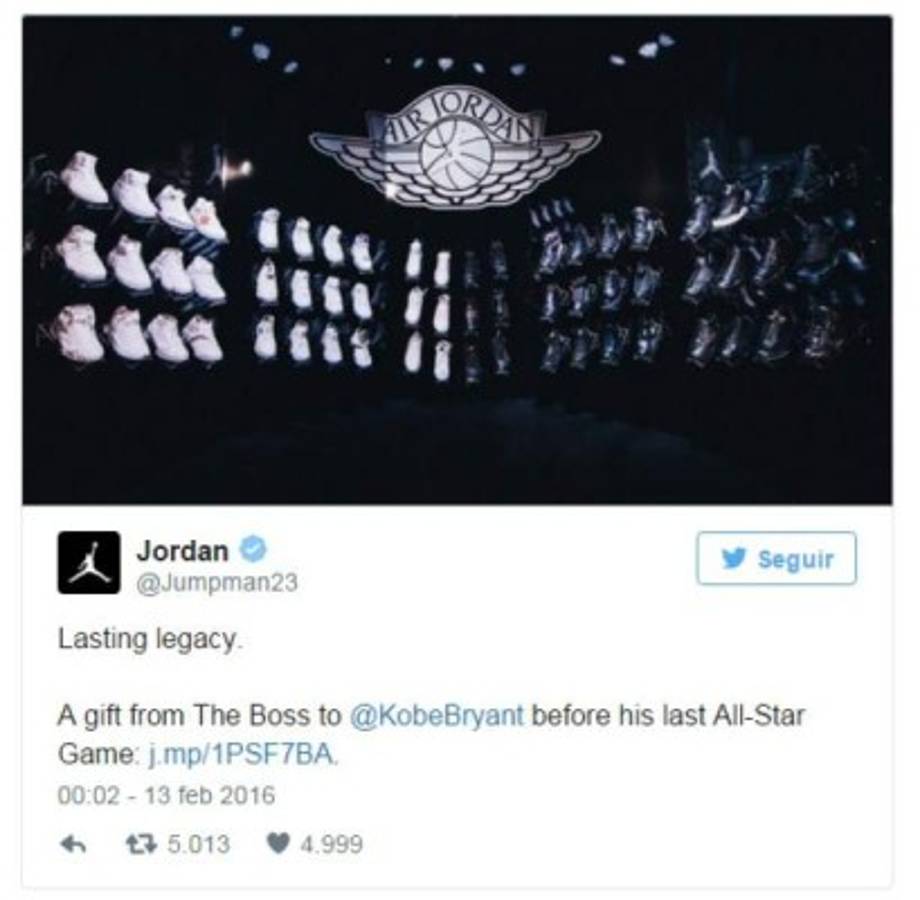Screen dimensions: 920x900
Task: Click the reply arrow icon
Action: (x=73, y=844)
